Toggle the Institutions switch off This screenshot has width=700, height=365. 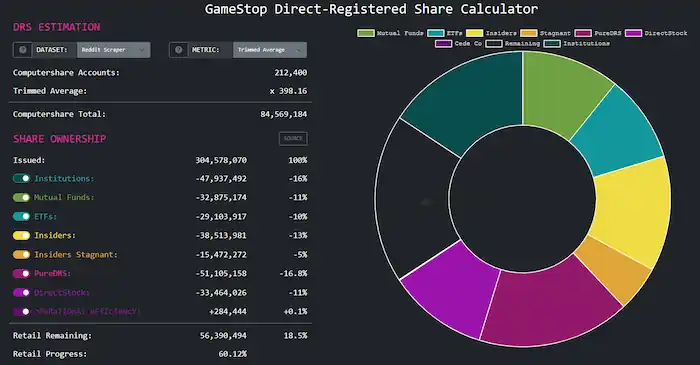[x=21, y=178]
